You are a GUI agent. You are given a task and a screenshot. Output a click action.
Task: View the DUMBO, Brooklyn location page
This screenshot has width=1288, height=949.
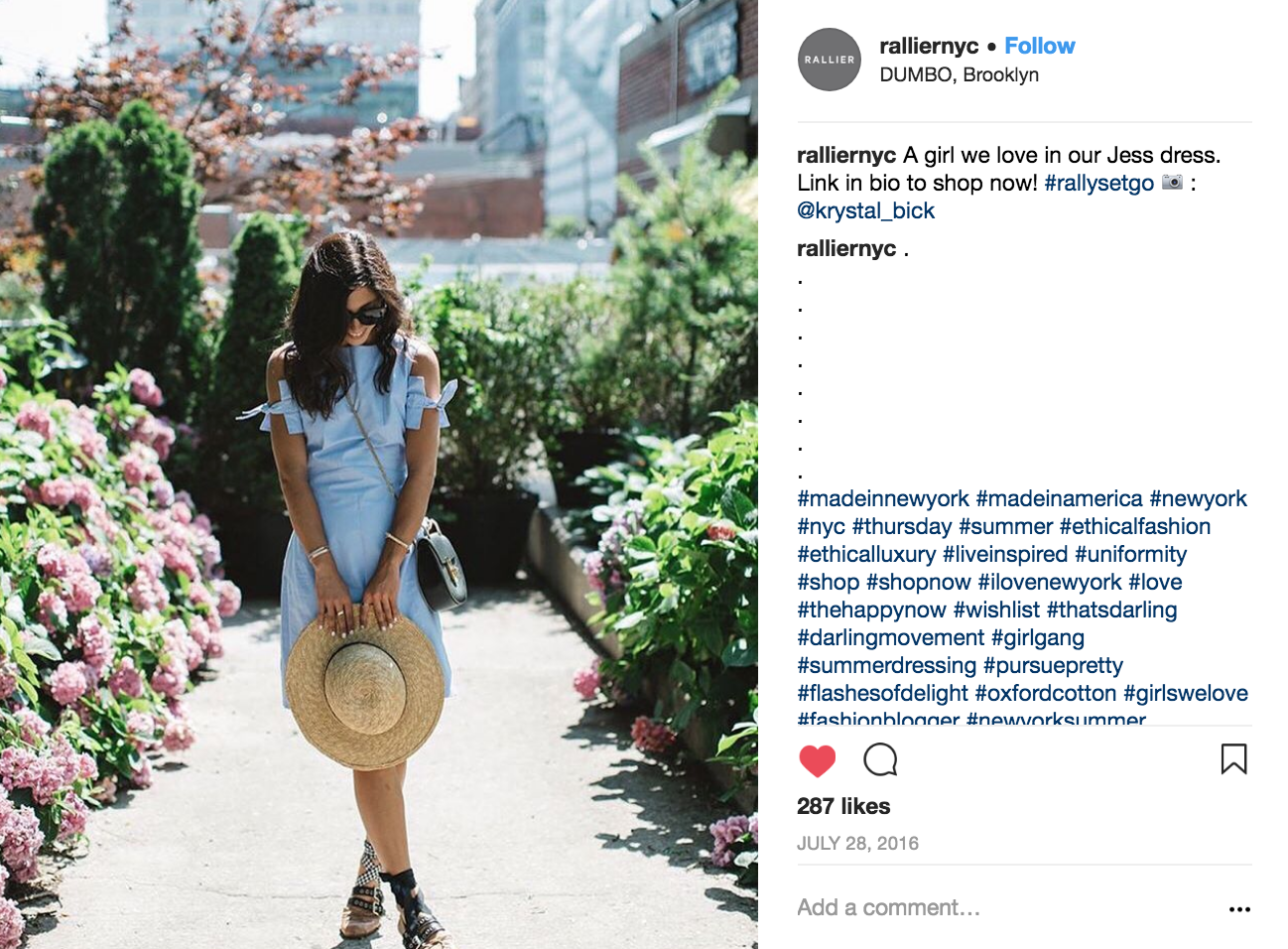tap(959, 74)
